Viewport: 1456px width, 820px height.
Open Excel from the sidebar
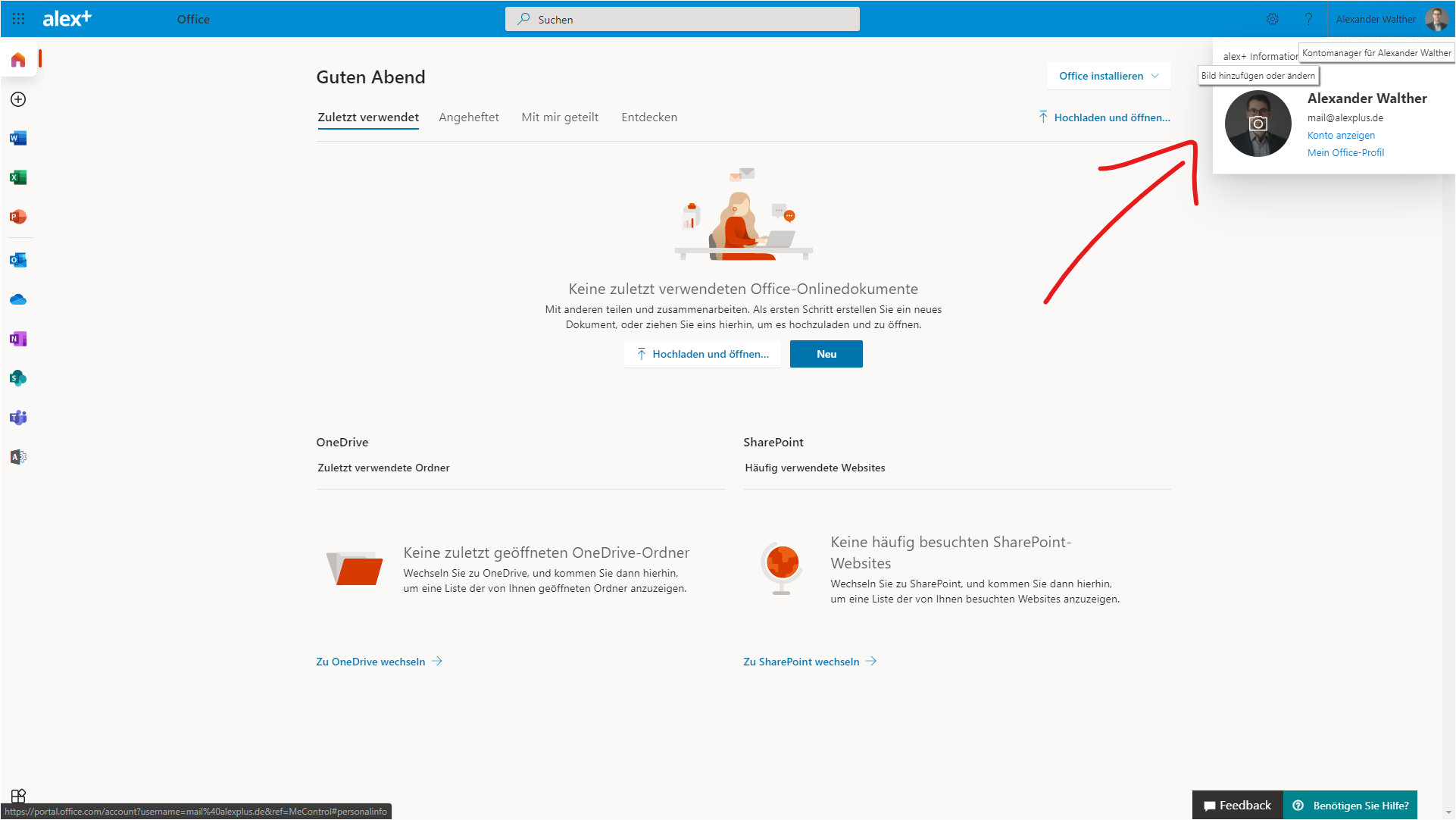point(18,177)
